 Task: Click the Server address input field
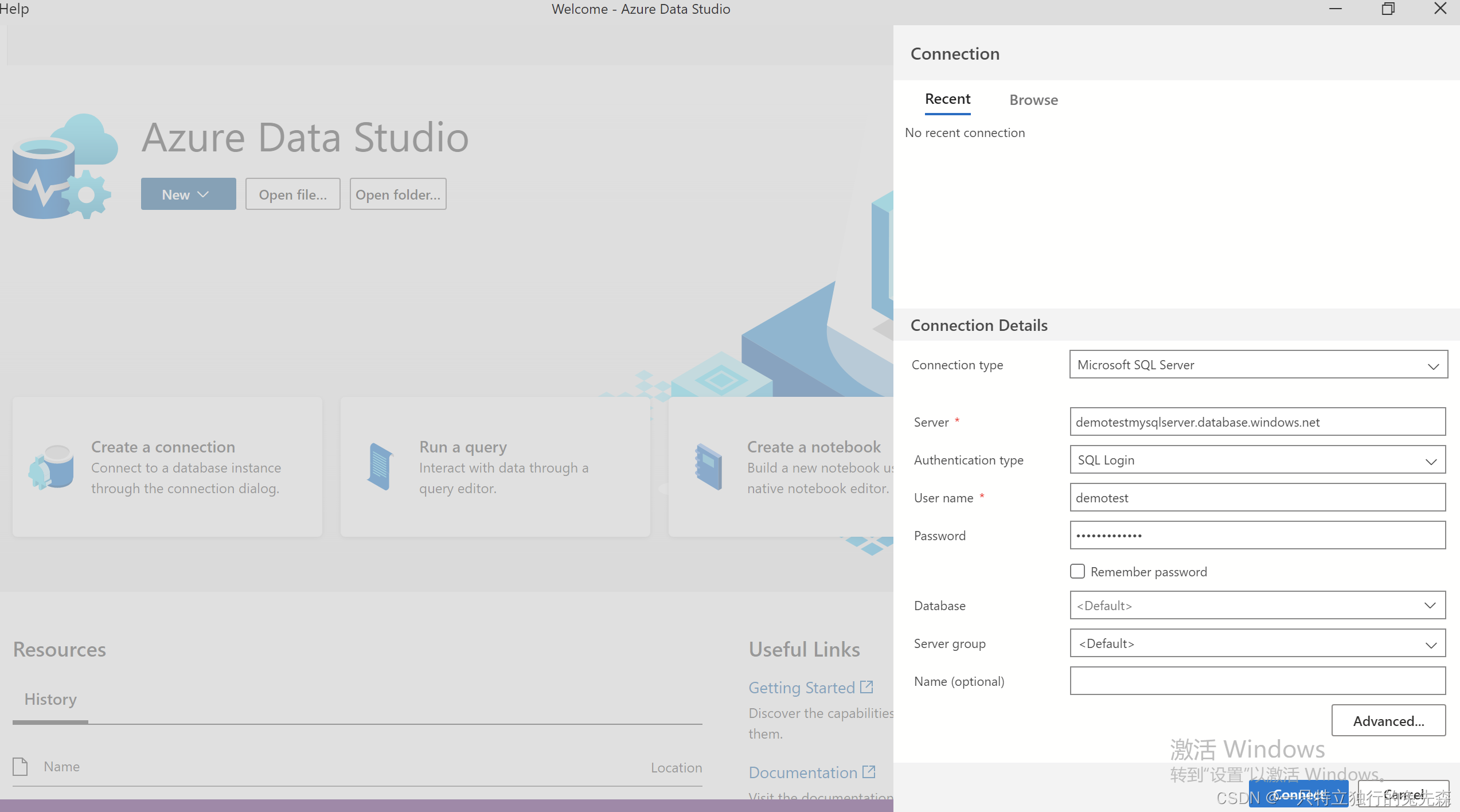[x=1257, y=422]
